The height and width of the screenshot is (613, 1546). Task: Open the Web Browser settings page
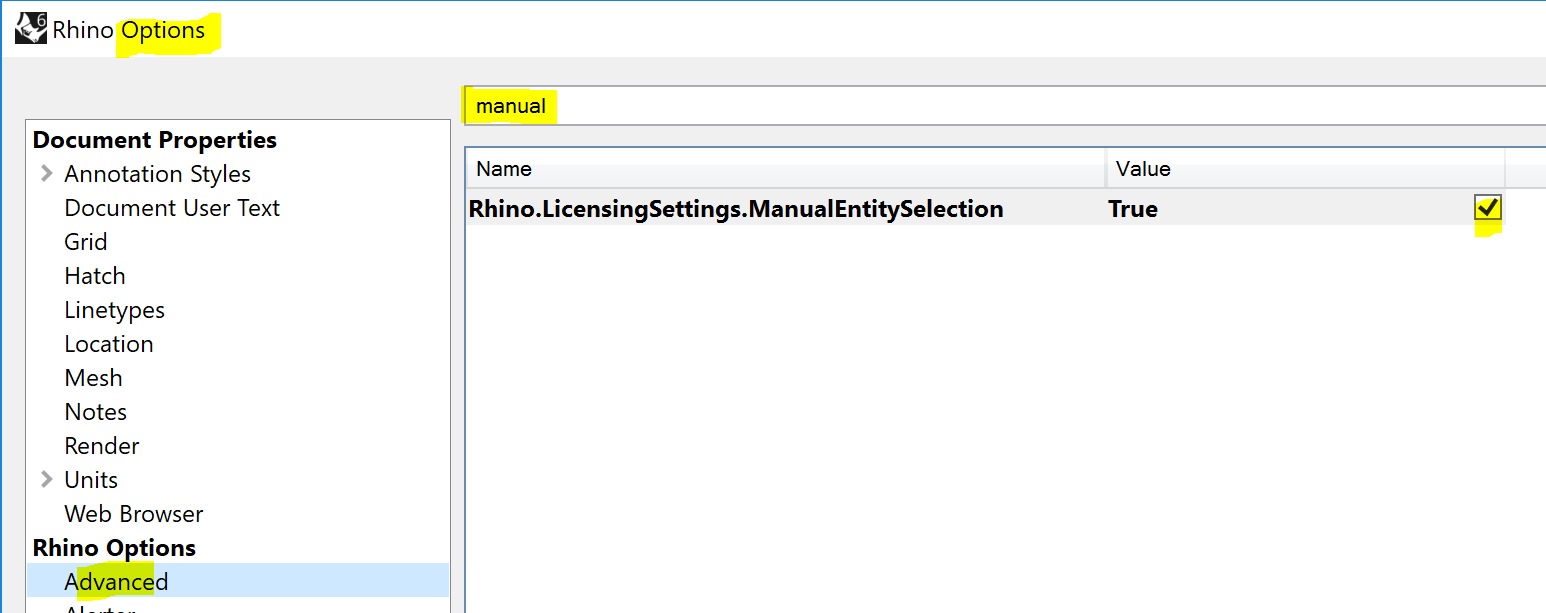pos(134,514)
